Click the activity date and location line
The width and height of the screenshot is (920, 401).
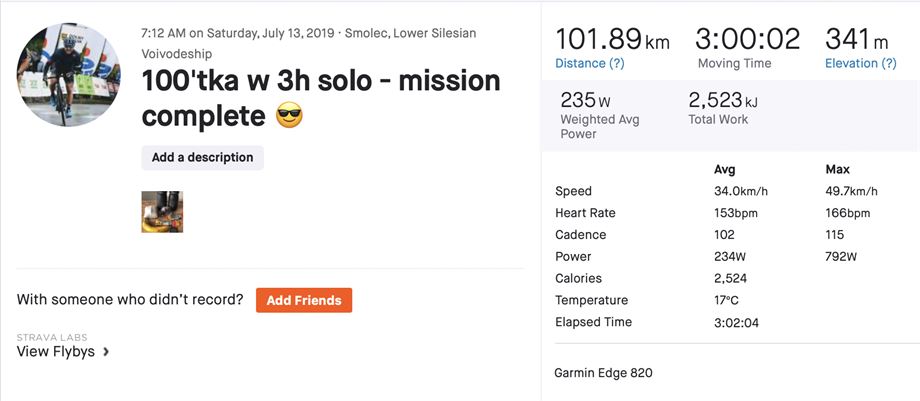coord(309,33)
